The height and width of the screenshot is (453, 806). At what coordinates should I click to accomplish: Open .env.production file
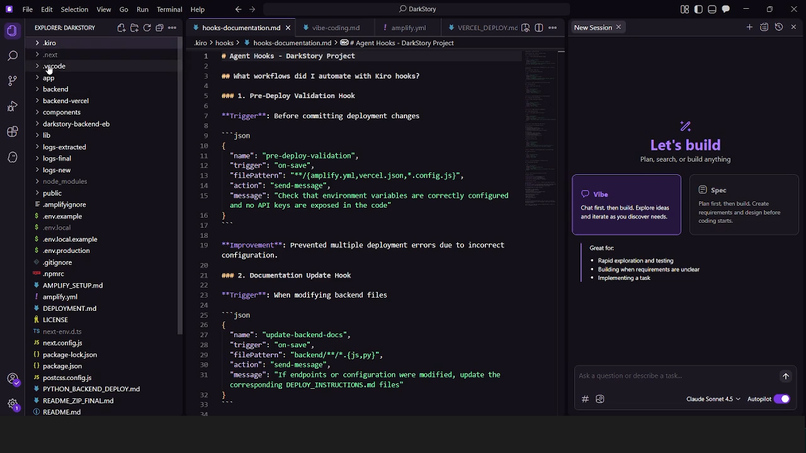(103, 251)
